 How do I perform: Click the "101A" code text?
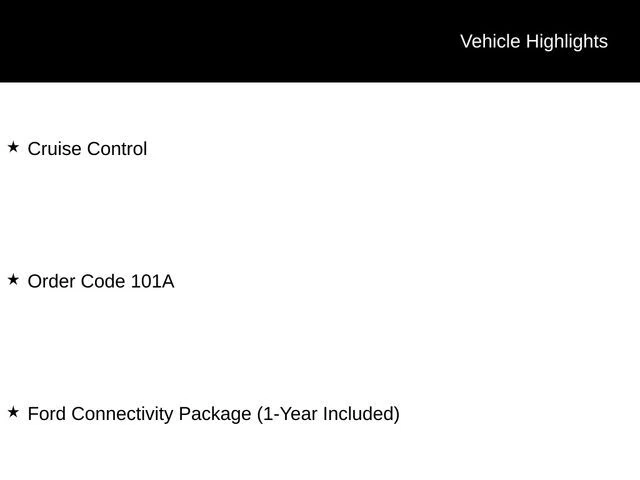pos(152,282)
